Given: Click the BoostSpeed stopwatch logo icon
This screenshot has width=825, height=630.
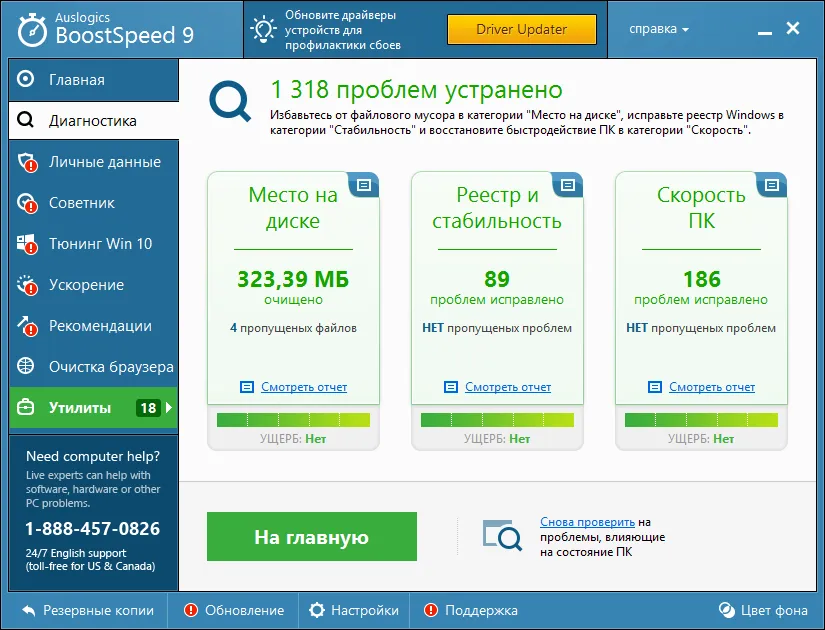Looking at the screenshot, I should pos(32,31).
